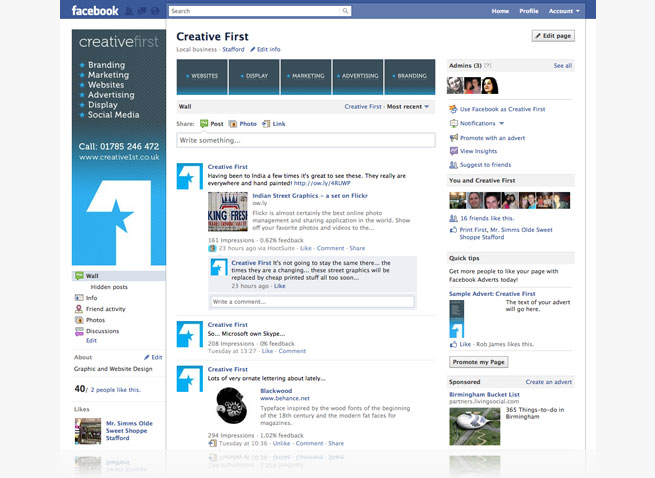655x478 pixels.
Task: Click Birmingham Bucket List ad image
Action: coord(475,427)
